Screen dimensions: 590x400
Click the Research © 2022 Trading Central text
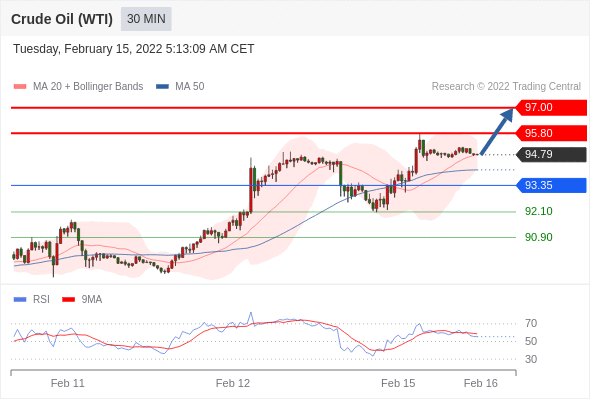pyautogui.click(x=506, y=87)
